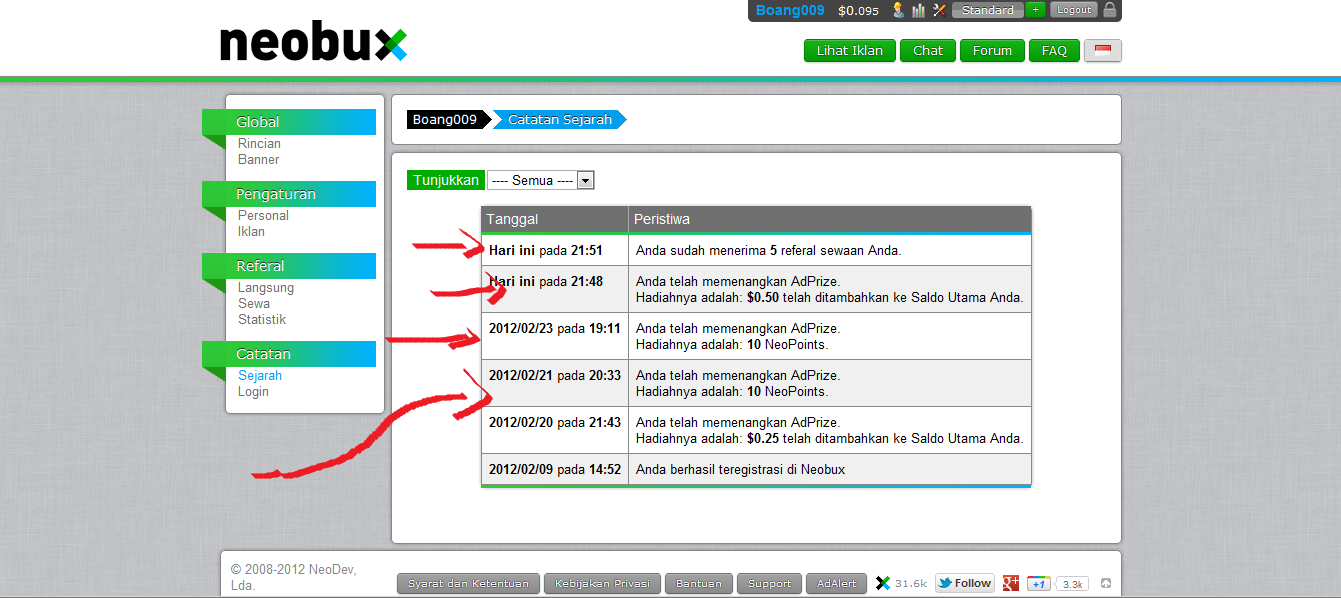Open Login log under Catatan
The height and width of the screenshot is (598, 1341).
(253, 392)
